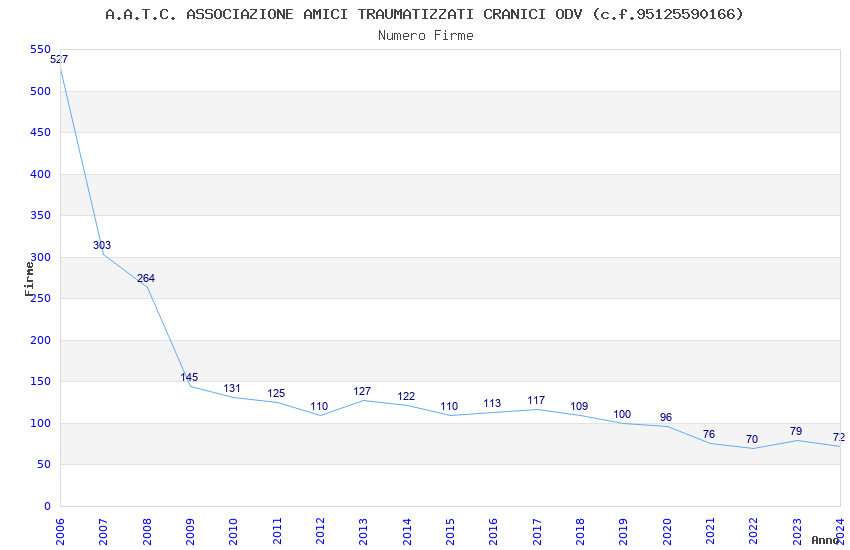Image resolution: width=850 pixels, height=550 pixels.
Task: Click the y-axis value 100
Action: [41, 423]
